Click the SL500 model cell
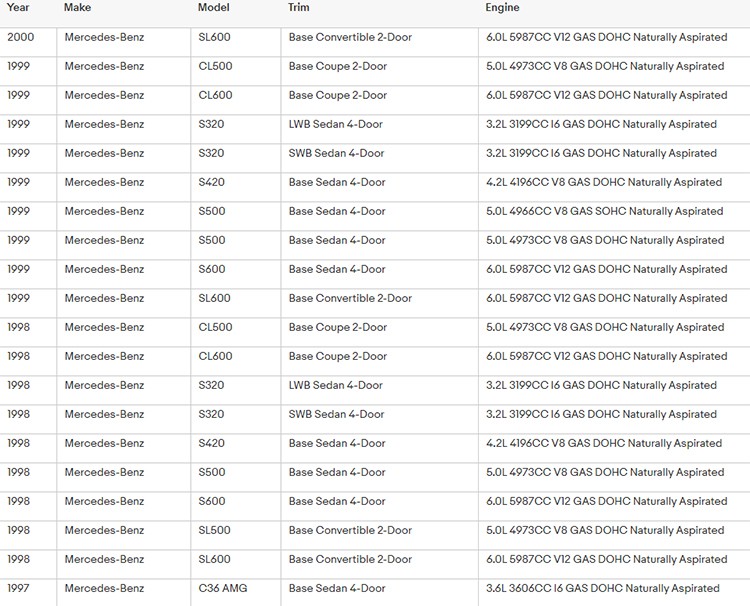The width and height of the screenshot is (750, 606). 214,530
